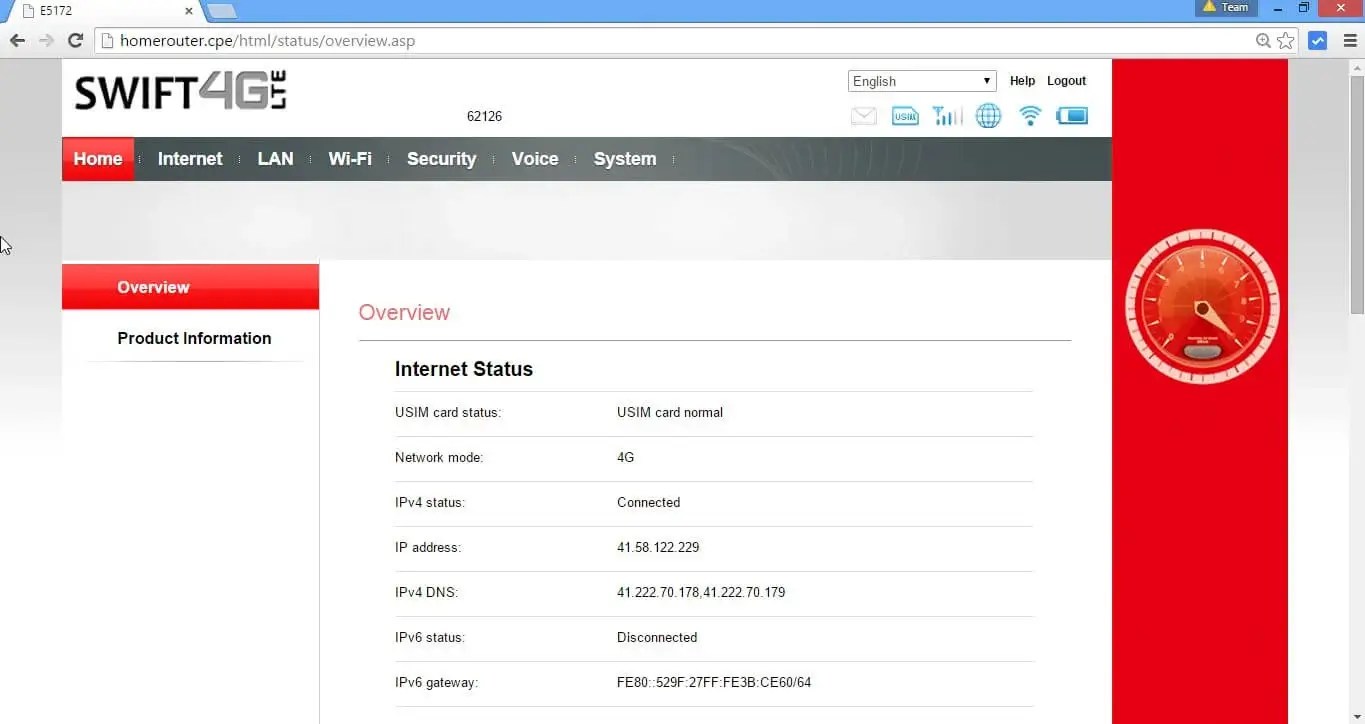Click the red speedometer gauge graphic
The image size is (1365, 724).
click(1202, 305)
